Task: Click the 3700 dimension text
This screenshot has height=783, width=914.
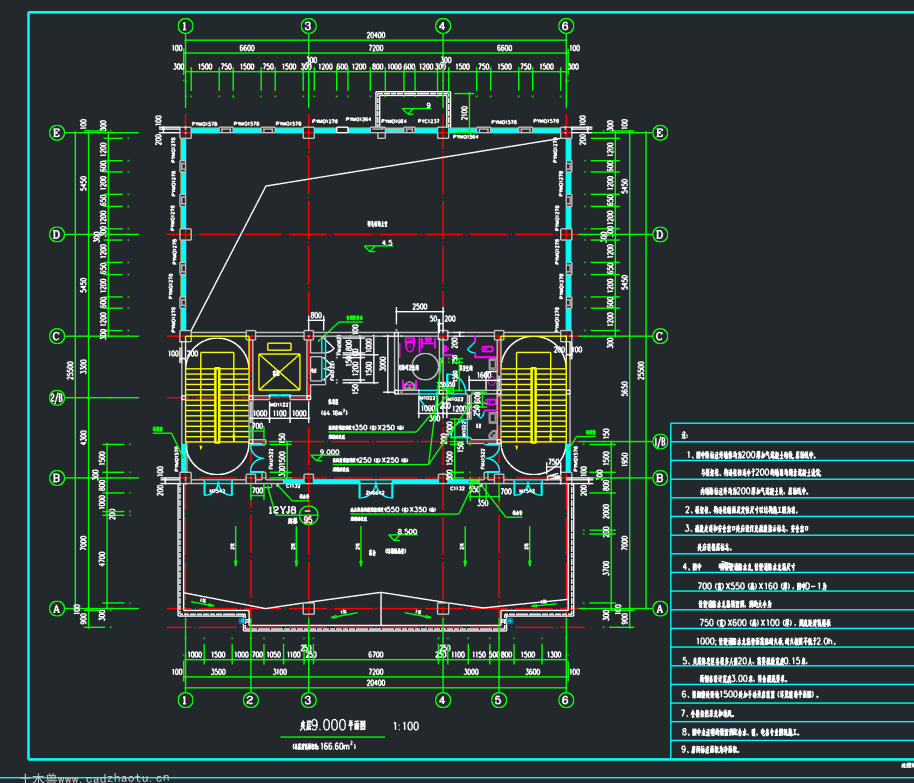Action: click(606, 567)
